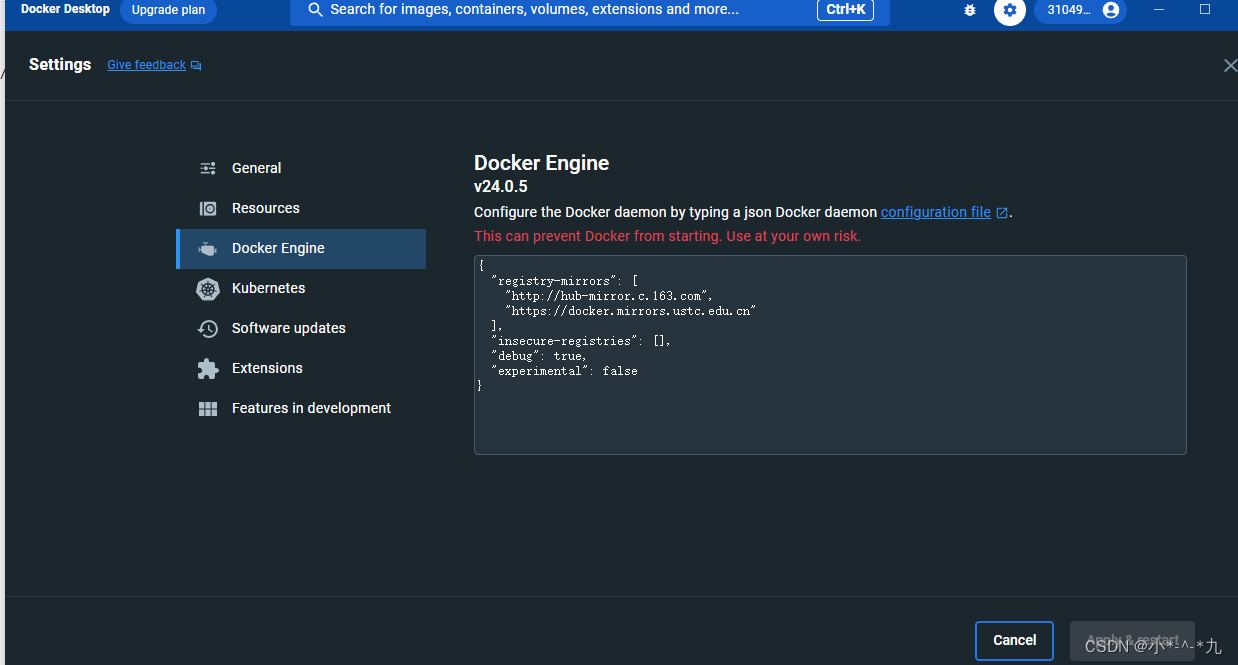1238x665 pixels.
Task: Click the hub-mirror.c.163.com mirror line
Action: point(608,296)
